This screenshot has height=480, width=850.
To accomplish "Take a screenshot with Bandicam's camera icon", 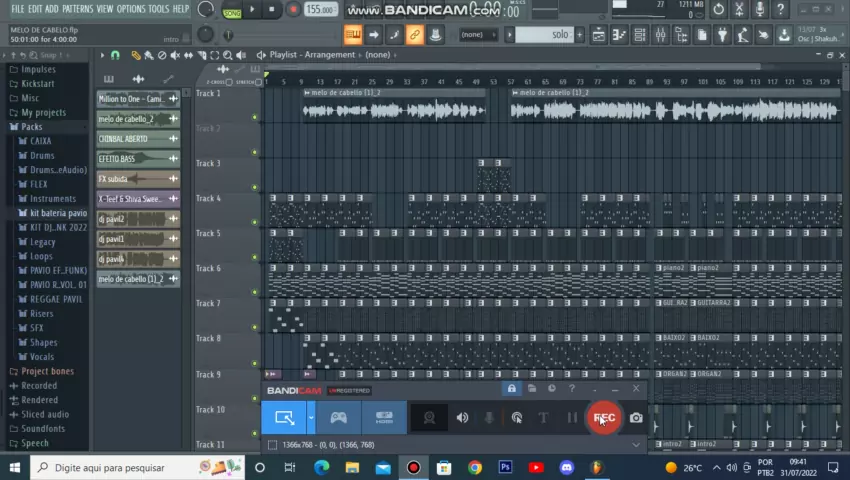I will click(636, 418).
